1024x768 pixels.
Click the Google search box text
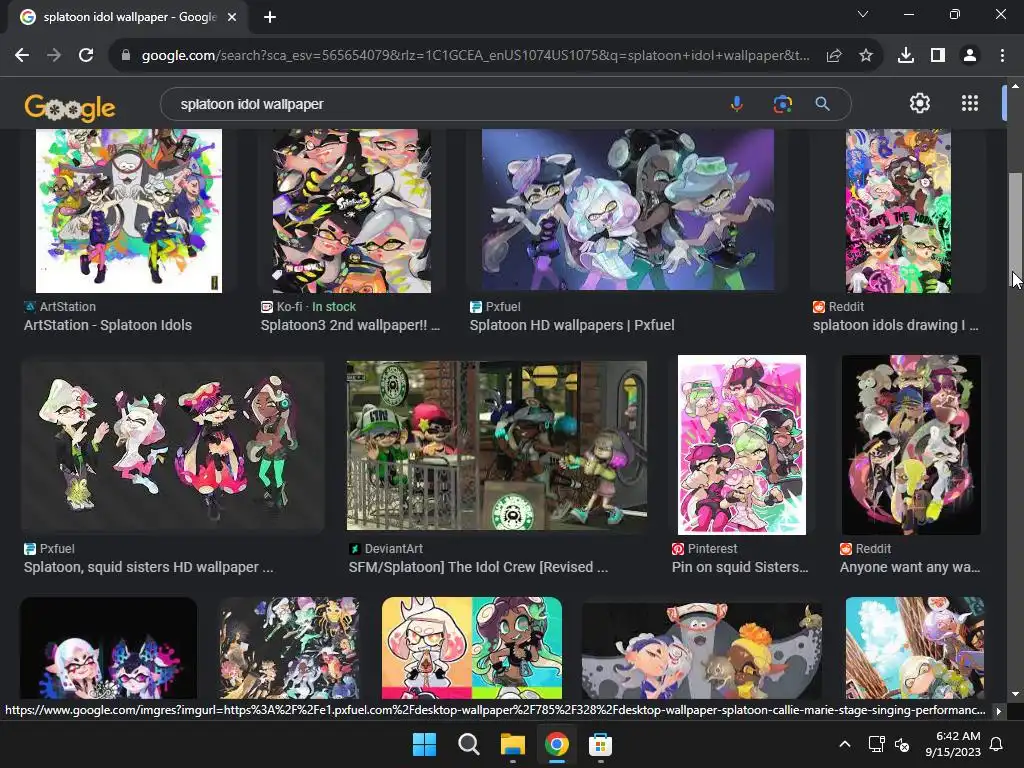[252, 104]
